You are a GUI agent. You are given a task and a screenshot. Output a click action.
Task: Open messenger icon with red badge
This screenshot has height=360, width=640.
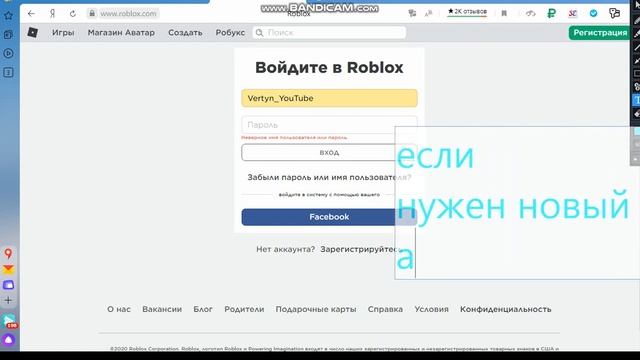tap(9, 321)
